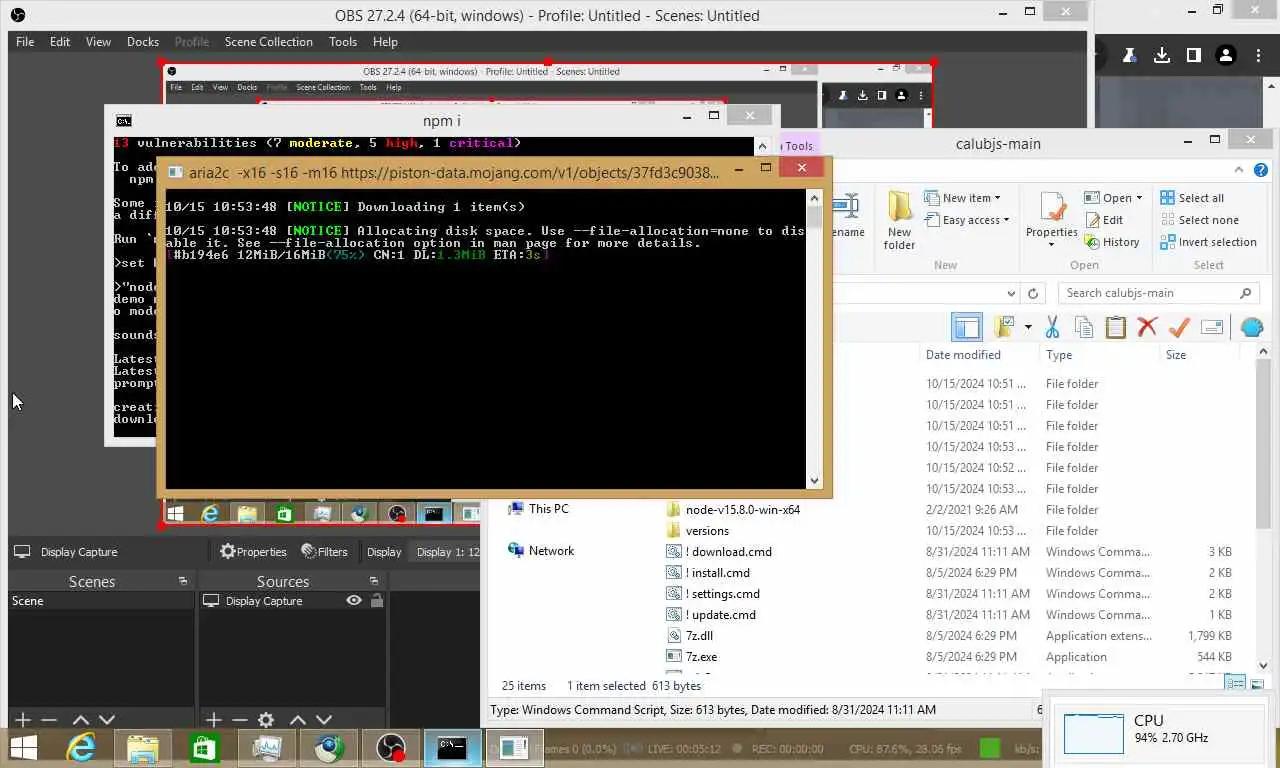Remove the selected source with the minus button

click(239, 719)
